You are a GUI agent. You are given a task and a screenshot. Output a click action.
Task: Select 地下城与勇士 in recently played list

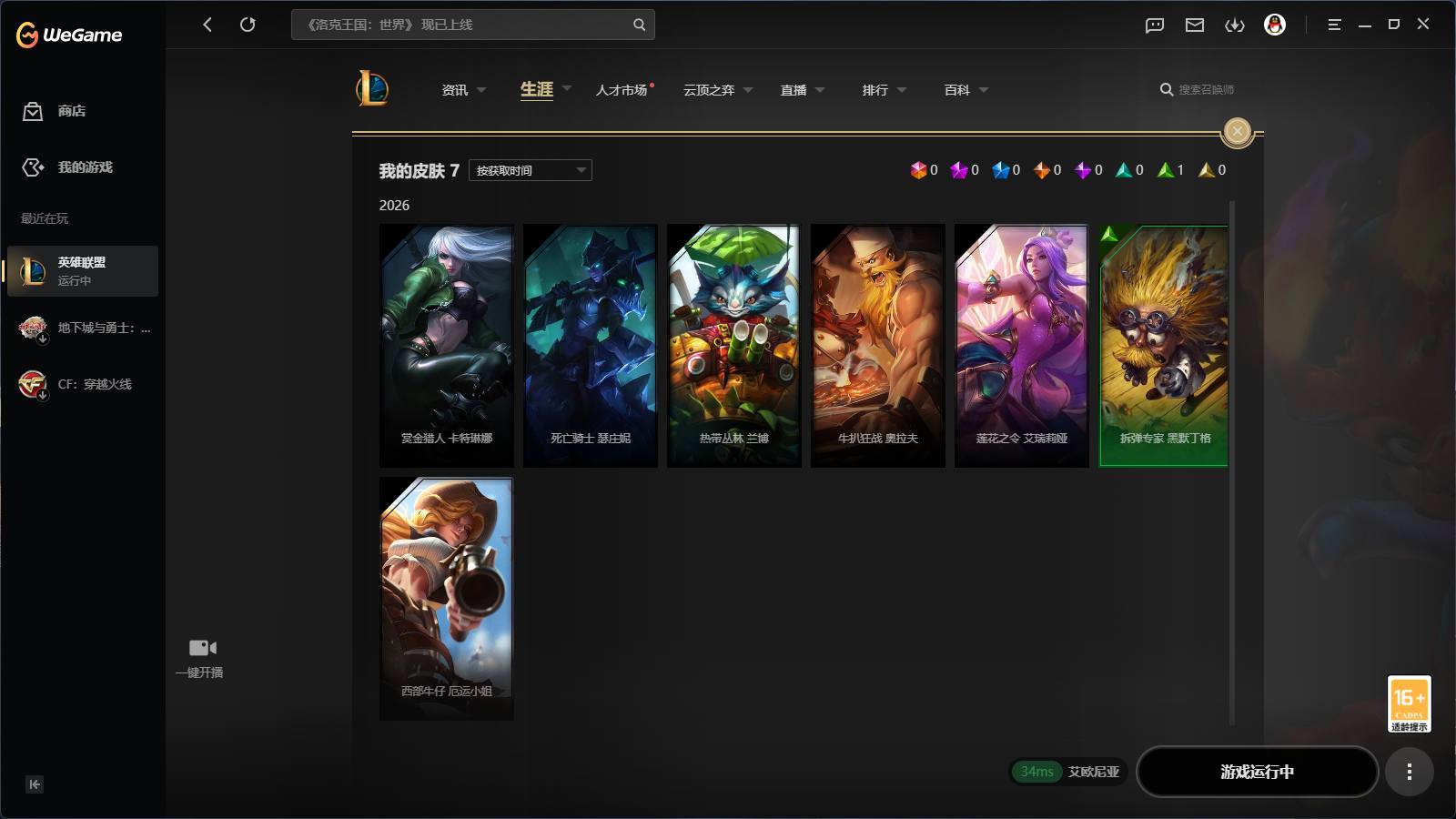click(83, 328)
